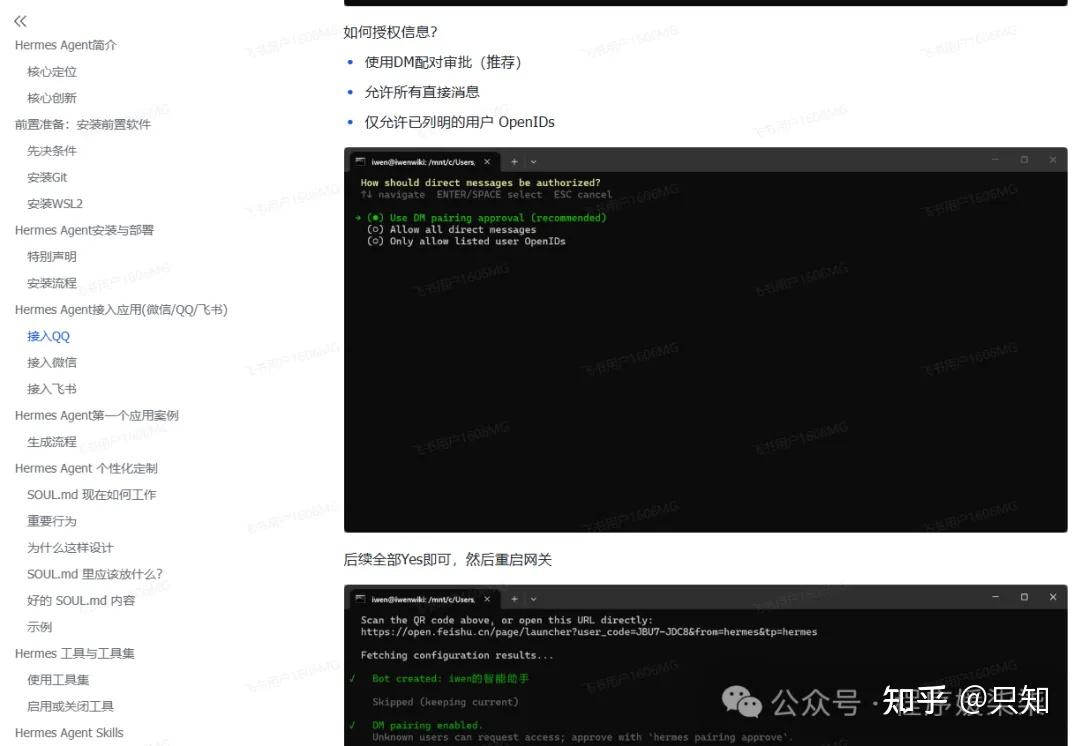Viewport: 1080px width, 746px height.
Task: Open Hermes Agent简介 outline section
Action: 65,45
